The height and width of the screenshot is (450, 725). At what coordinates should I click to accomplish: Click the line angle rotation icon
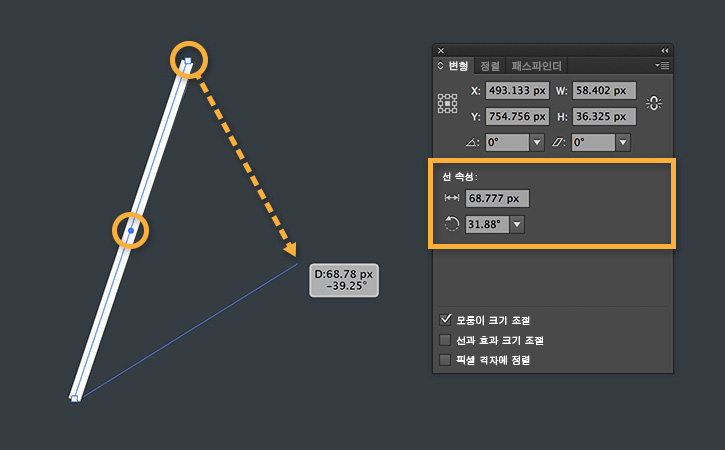[451, 224]
